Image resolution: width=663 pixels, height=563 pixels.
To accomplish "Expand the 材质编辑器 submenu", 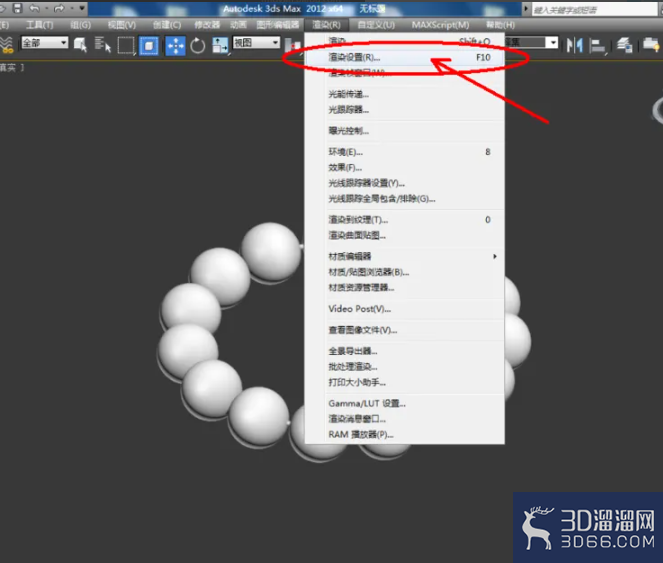I will coord(405,256).
